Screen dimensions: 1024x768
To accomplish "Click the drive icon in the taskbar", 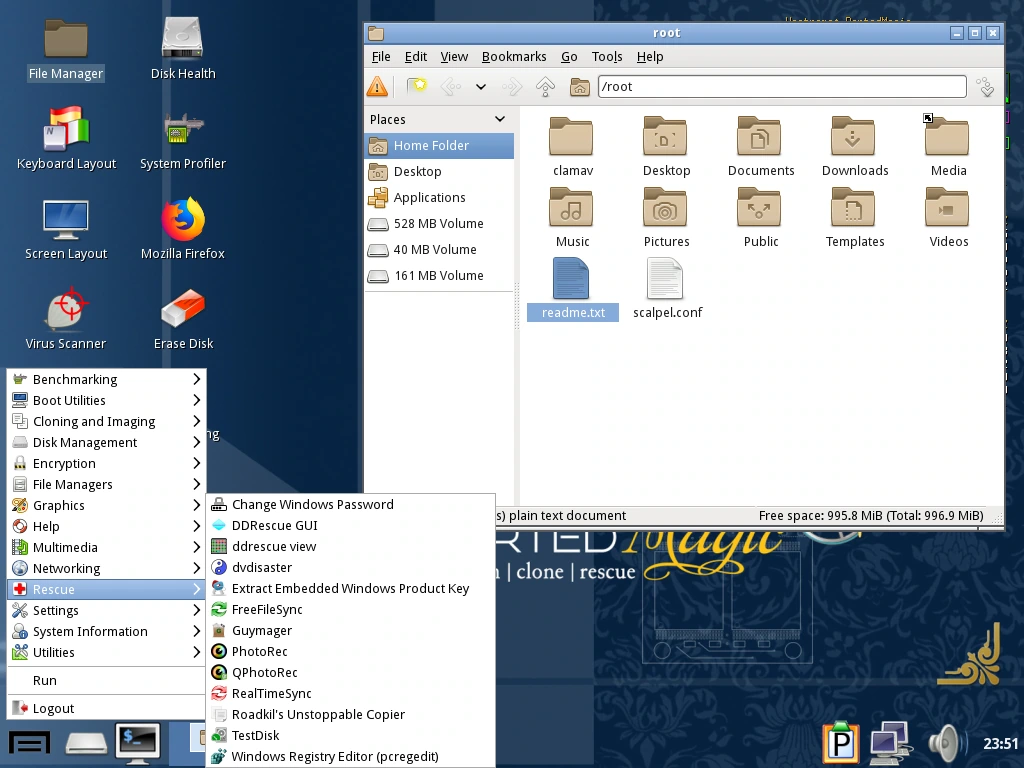I will pos(86,743).
